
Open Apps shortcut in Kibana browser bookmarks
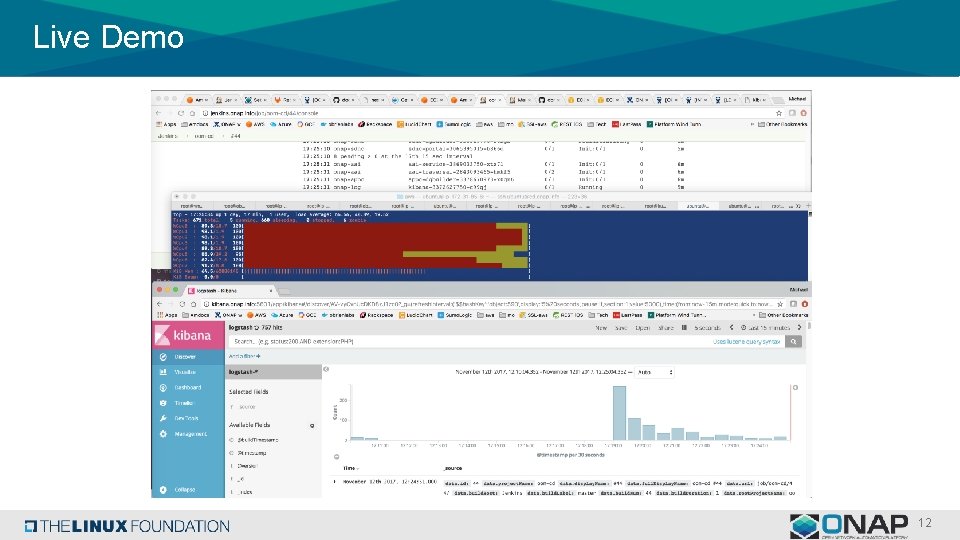(167, 315)
